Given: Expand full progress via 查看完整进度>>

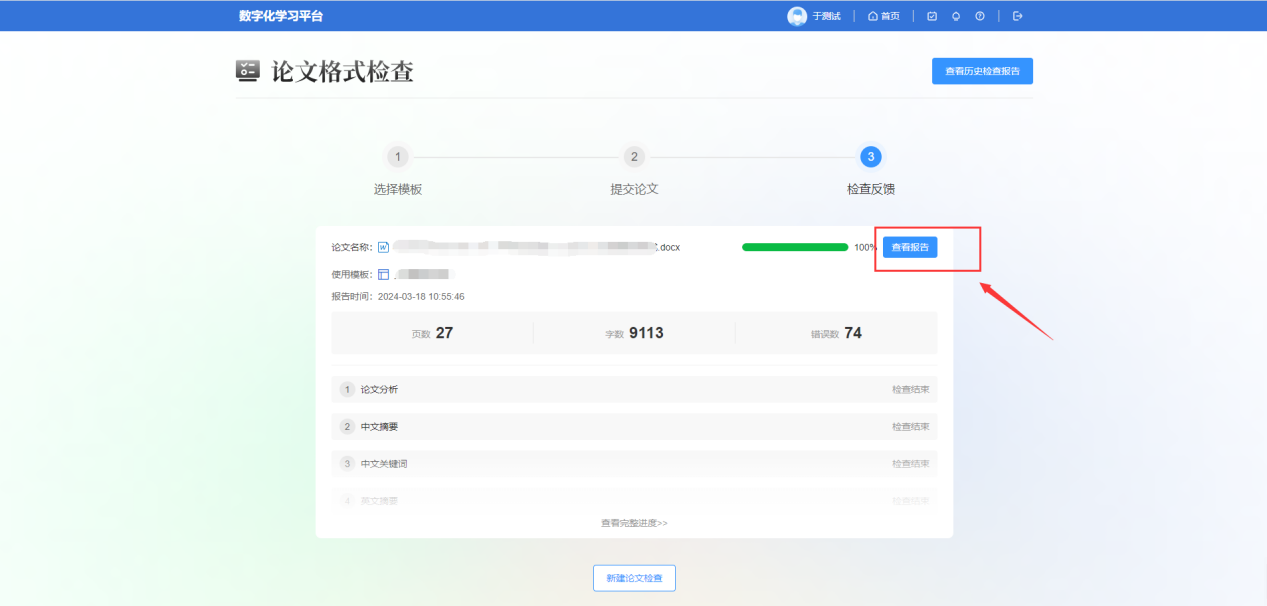Looking at the screenshot, I should [x=634, y=523].
